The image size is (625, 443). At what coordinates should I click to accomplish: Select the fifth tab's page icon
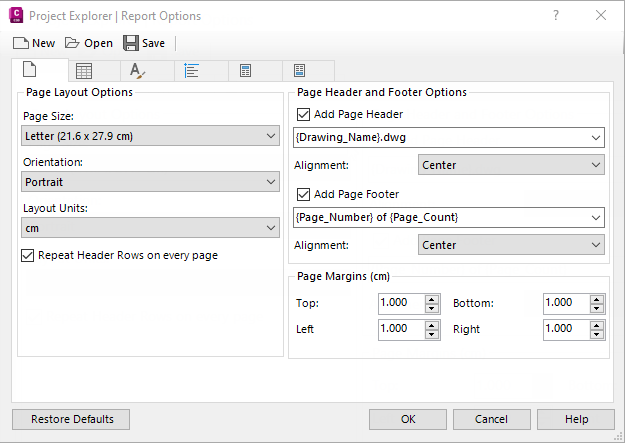(x=246, y=71)
